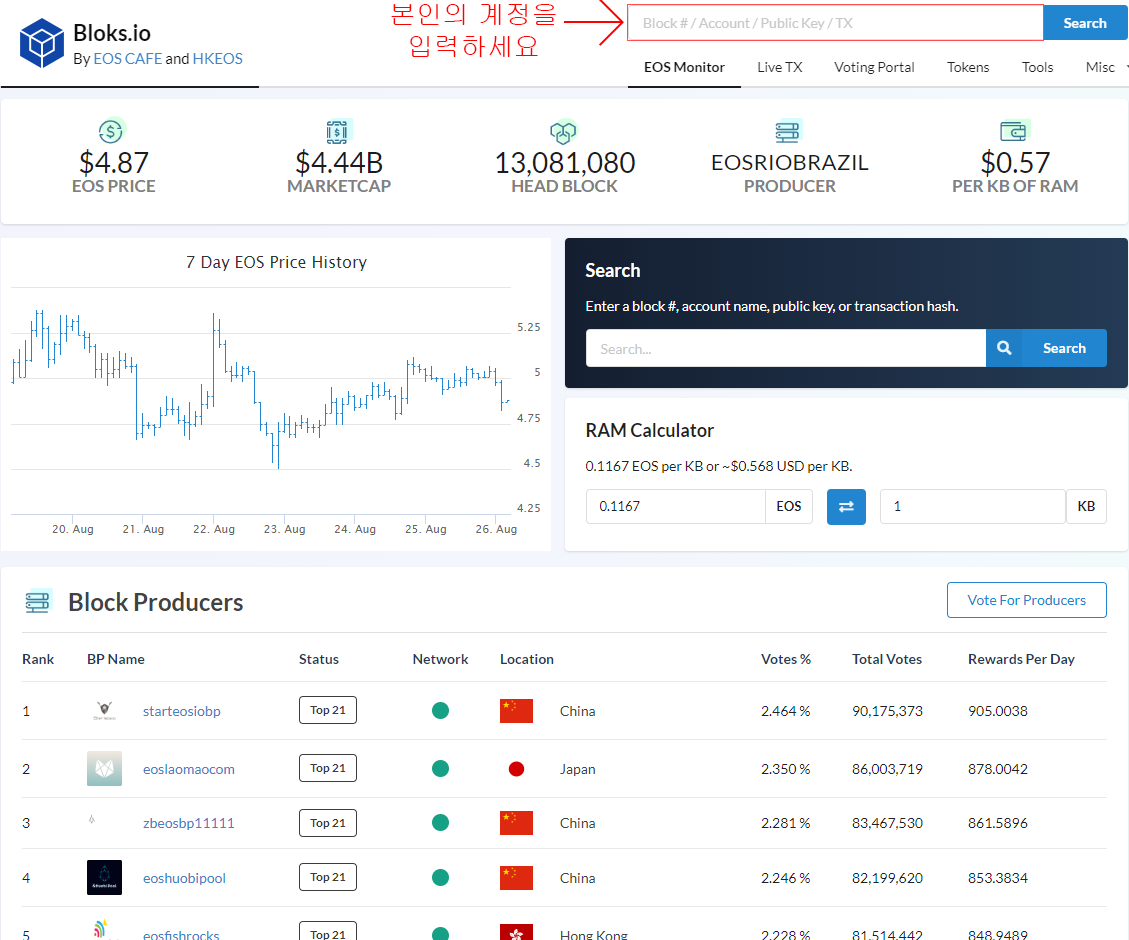This screenshot has height=940, width=1129.
Task: Click the EOSRIOBRAZIL producer name
Action: pyautogui.click(x=790, y=163)
